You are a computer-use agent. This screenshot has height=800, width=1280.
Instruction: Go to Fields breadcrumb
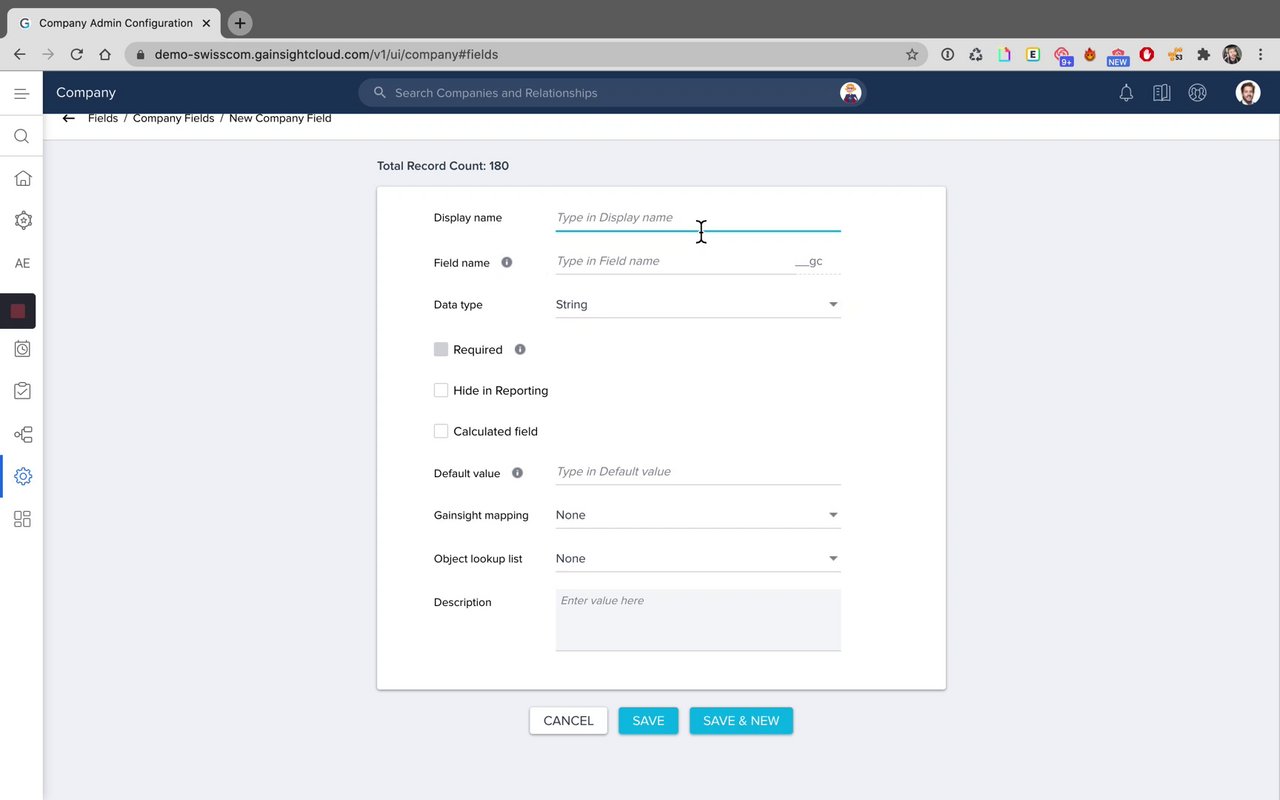tap(103, 118)
